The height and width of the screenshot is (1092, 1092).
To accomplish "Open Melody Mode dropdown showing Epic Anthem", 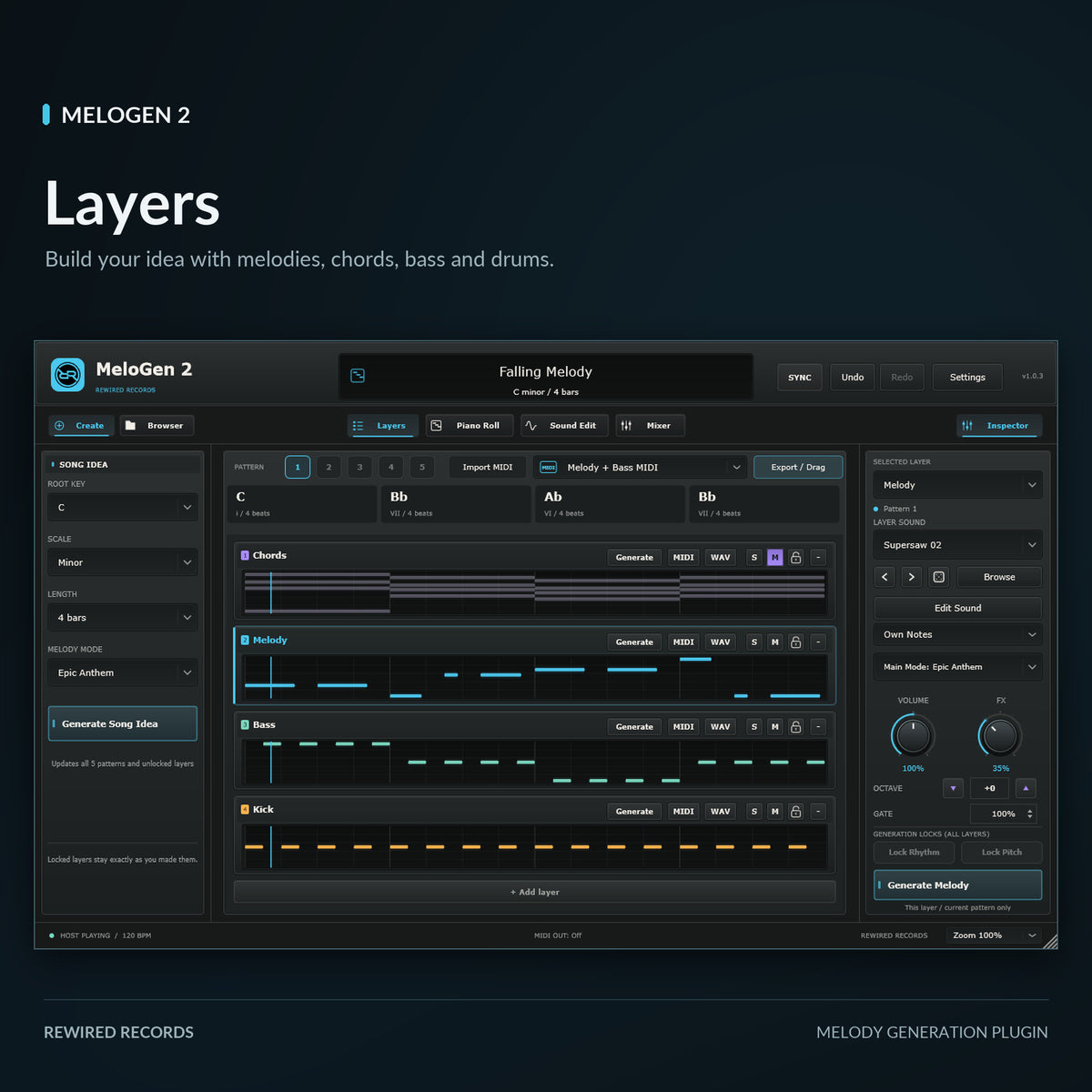I will 123,672.
